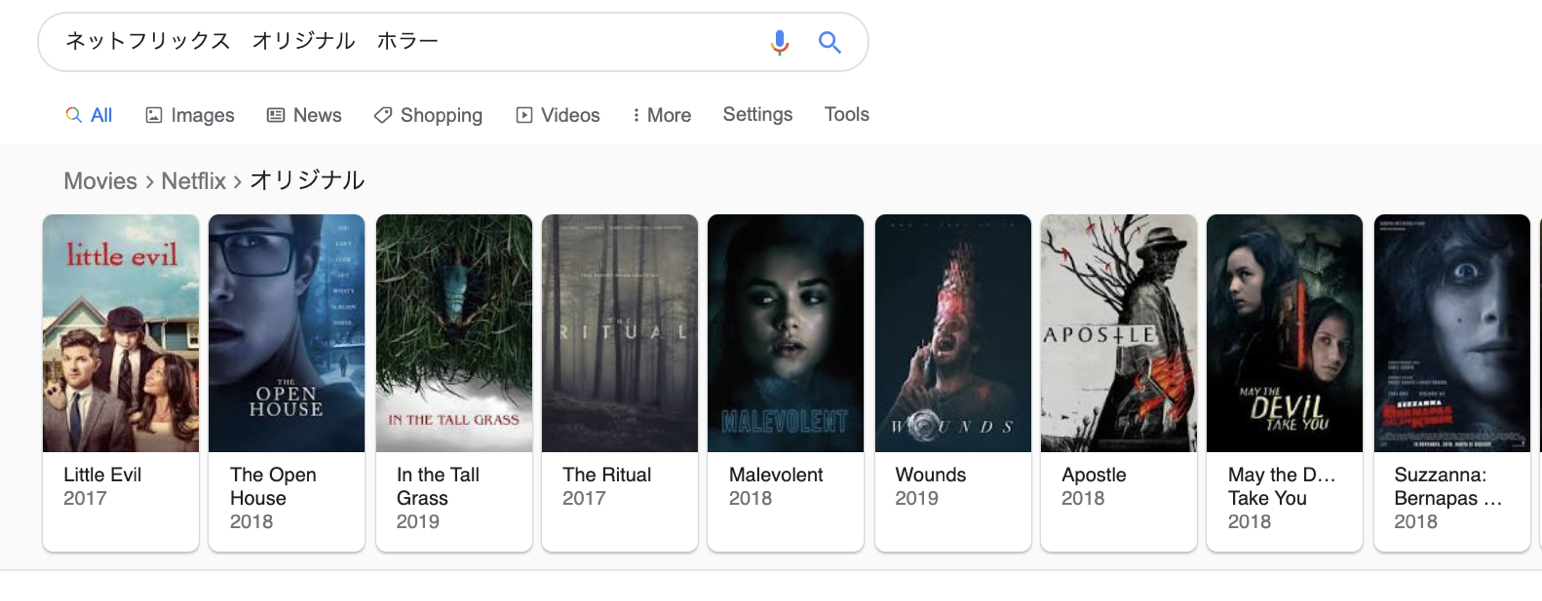Open The Ritual movie poster
1542x601 pixels.
pyautogui.click(x=620, y=333)
